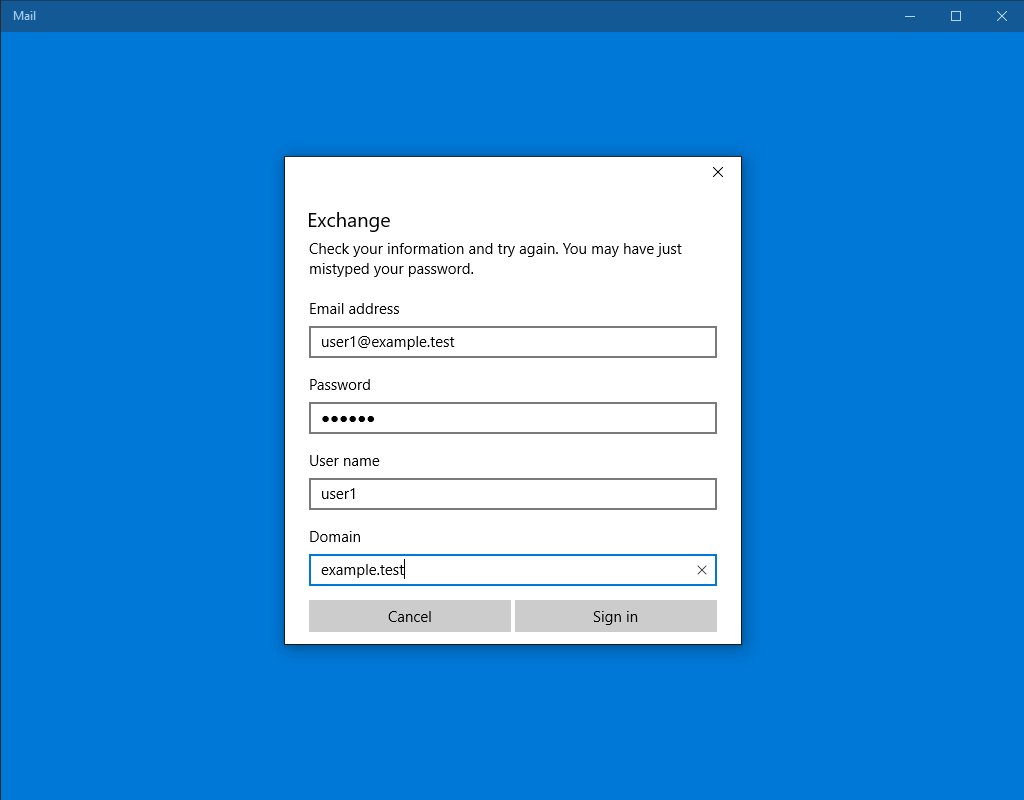1024x800 pixels.
Task: Clear the Domain field using its X icon
Action: tap(701, 570)
